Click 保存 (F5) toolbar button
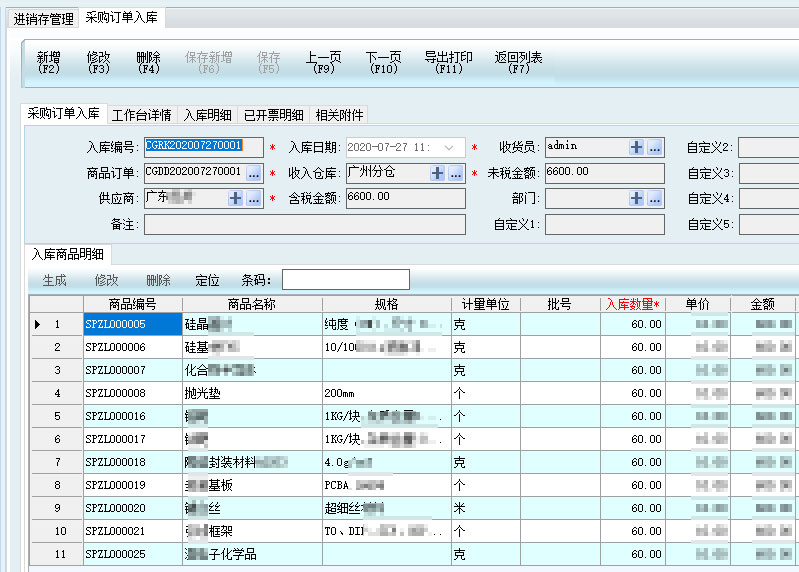Viewport: 799px width, 572px height. click(269, 63)
